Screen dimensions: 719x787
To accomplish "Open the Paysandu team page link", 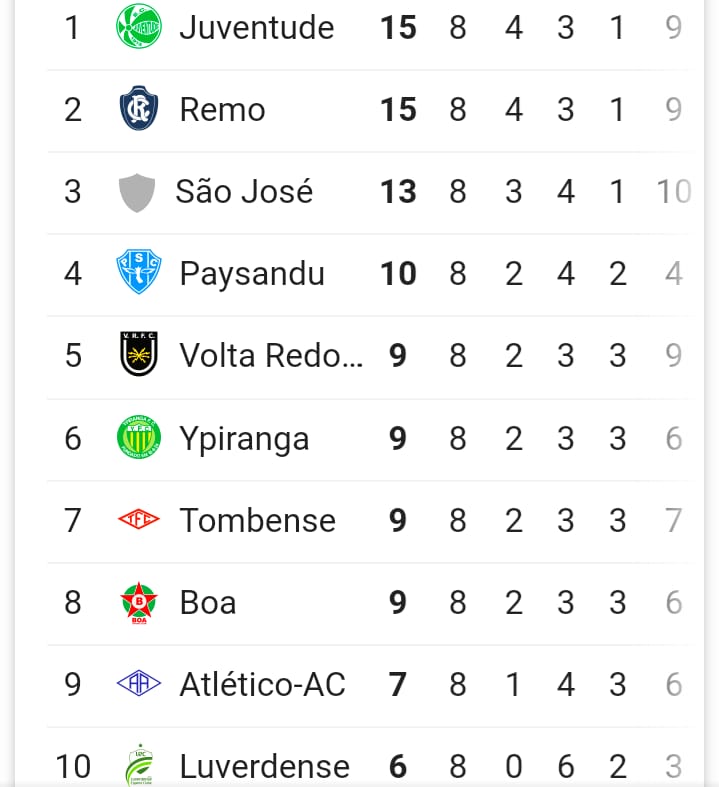I will coord(252,273).
